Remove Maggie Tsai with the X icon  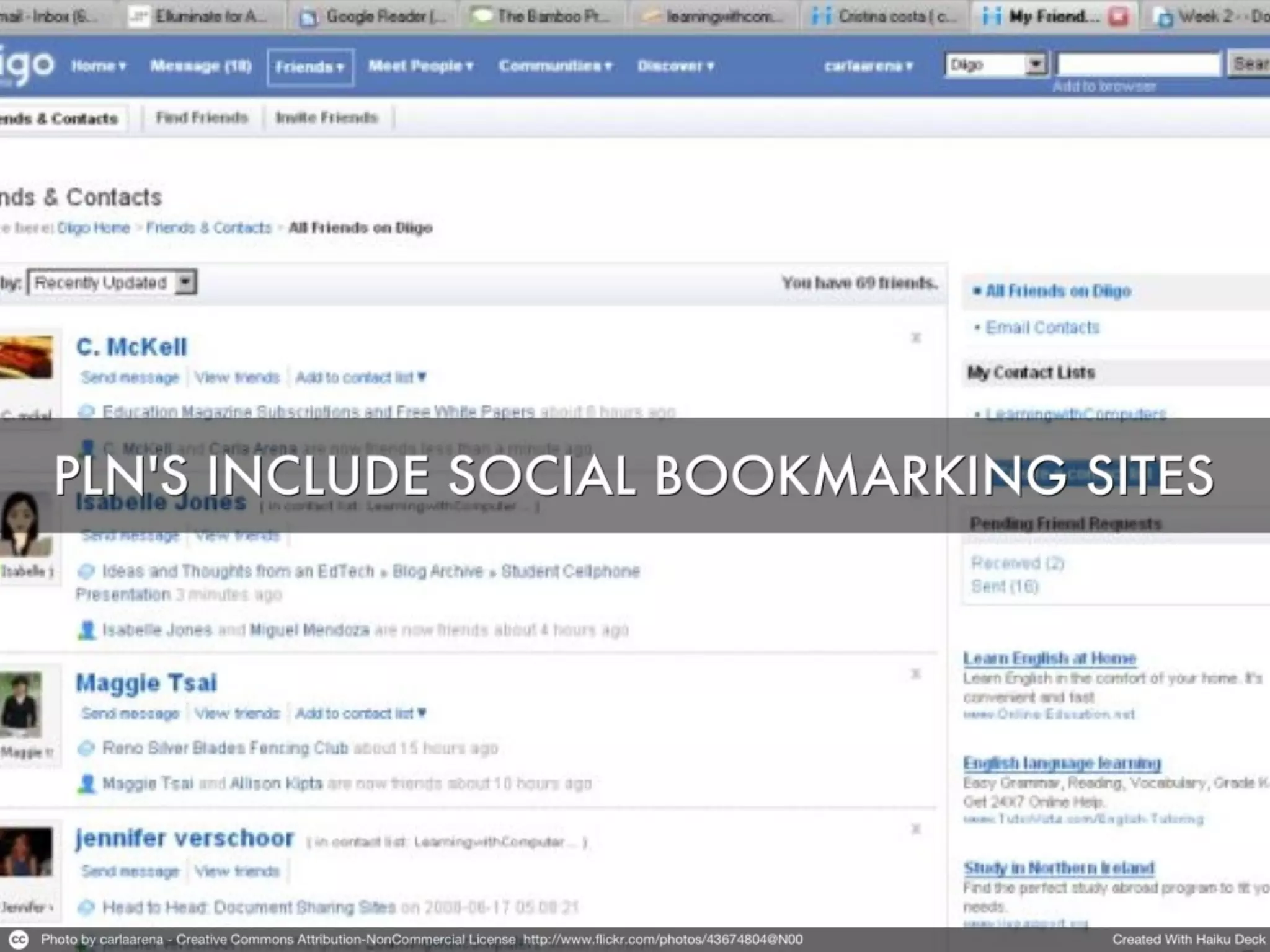(915, 674)
